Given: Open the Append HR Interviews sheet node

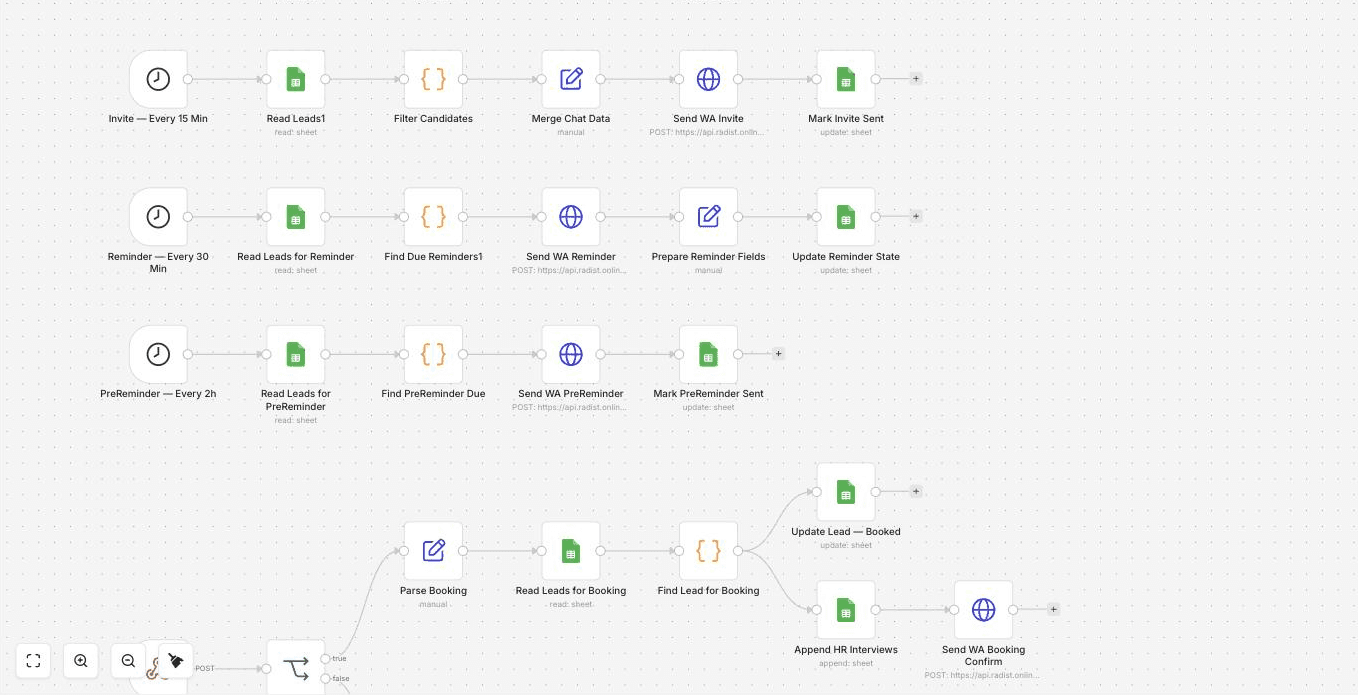Looking at the screenshot, I should click(x=846, y=610).
